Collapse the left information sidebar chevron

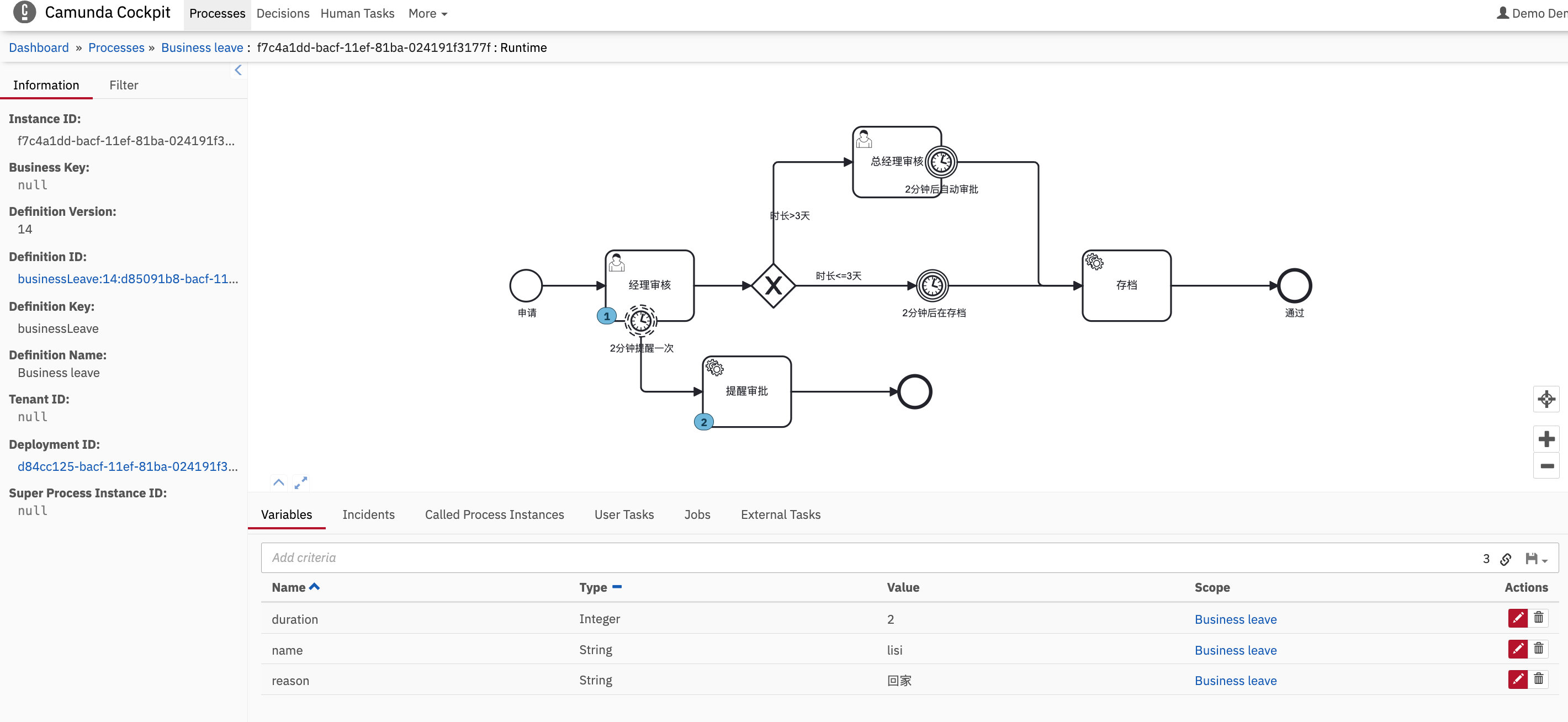pyautogui.click(x=238, y=71)
